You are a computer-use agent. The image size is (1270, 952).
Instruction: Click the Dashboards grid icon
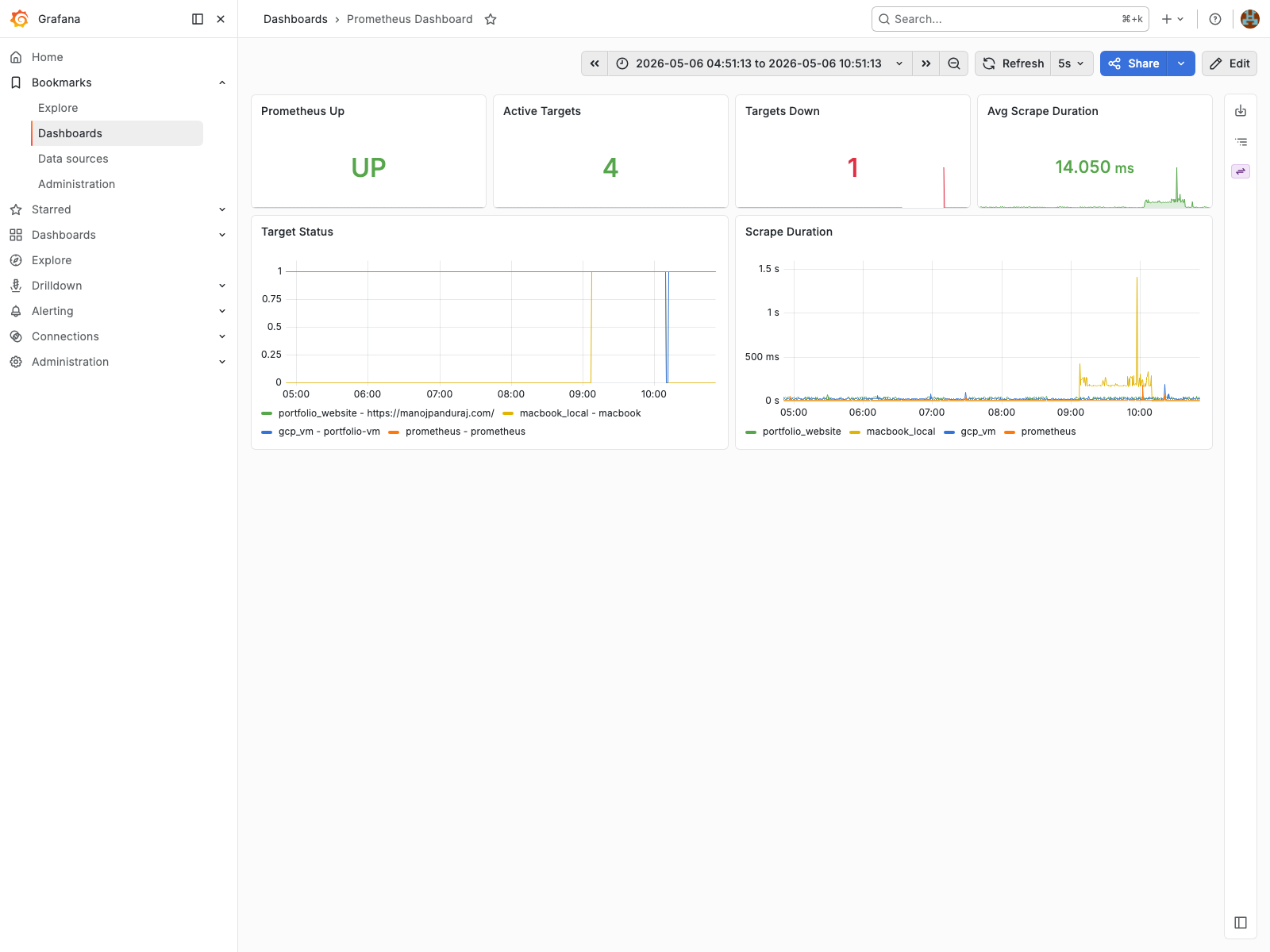point(16,235)
